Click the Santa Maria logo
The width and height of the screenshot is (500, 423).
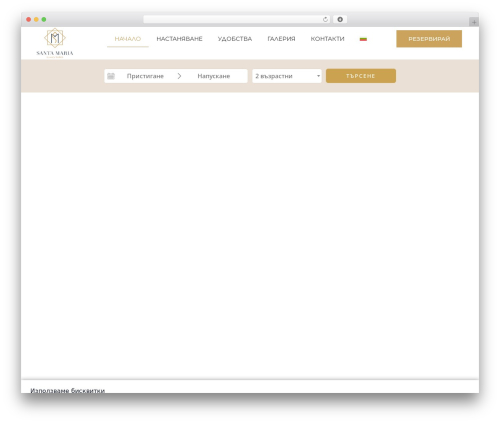click(x=55, y=43)
